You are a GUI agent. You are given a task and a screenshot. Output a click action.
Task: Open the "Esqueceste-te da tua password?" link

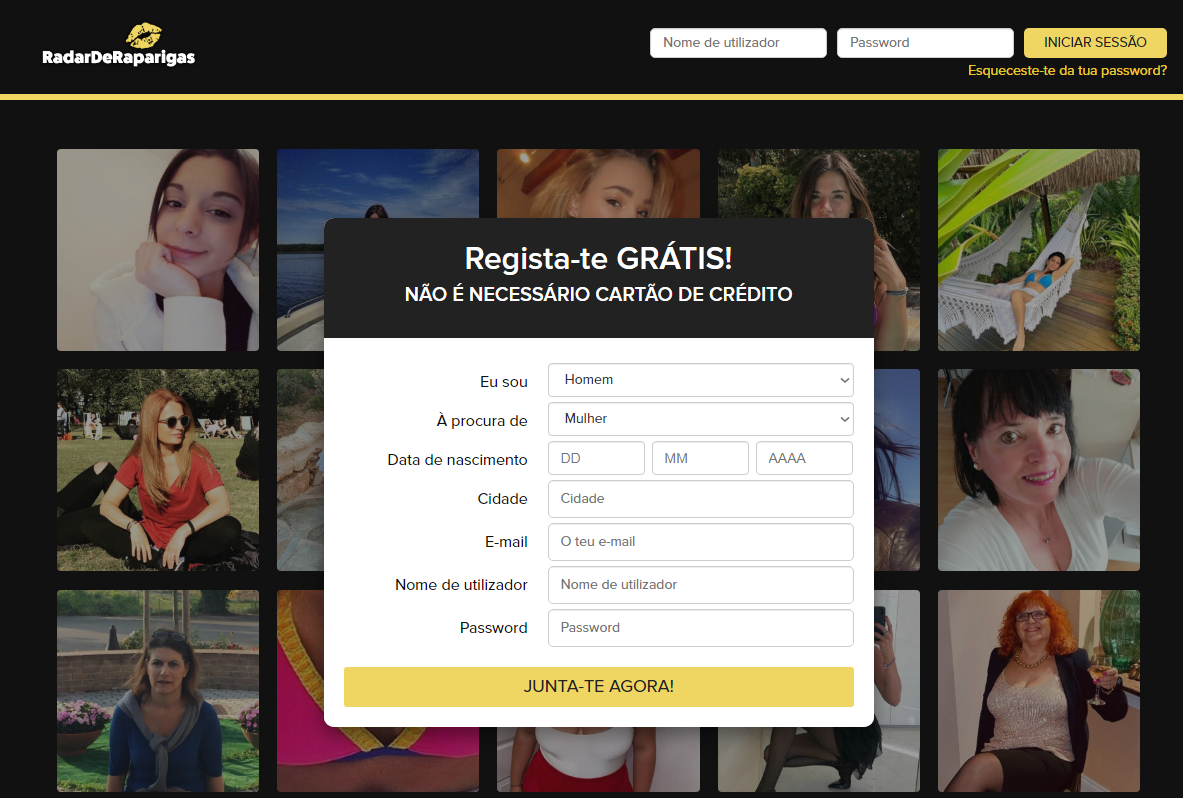tap(1067, 70)
